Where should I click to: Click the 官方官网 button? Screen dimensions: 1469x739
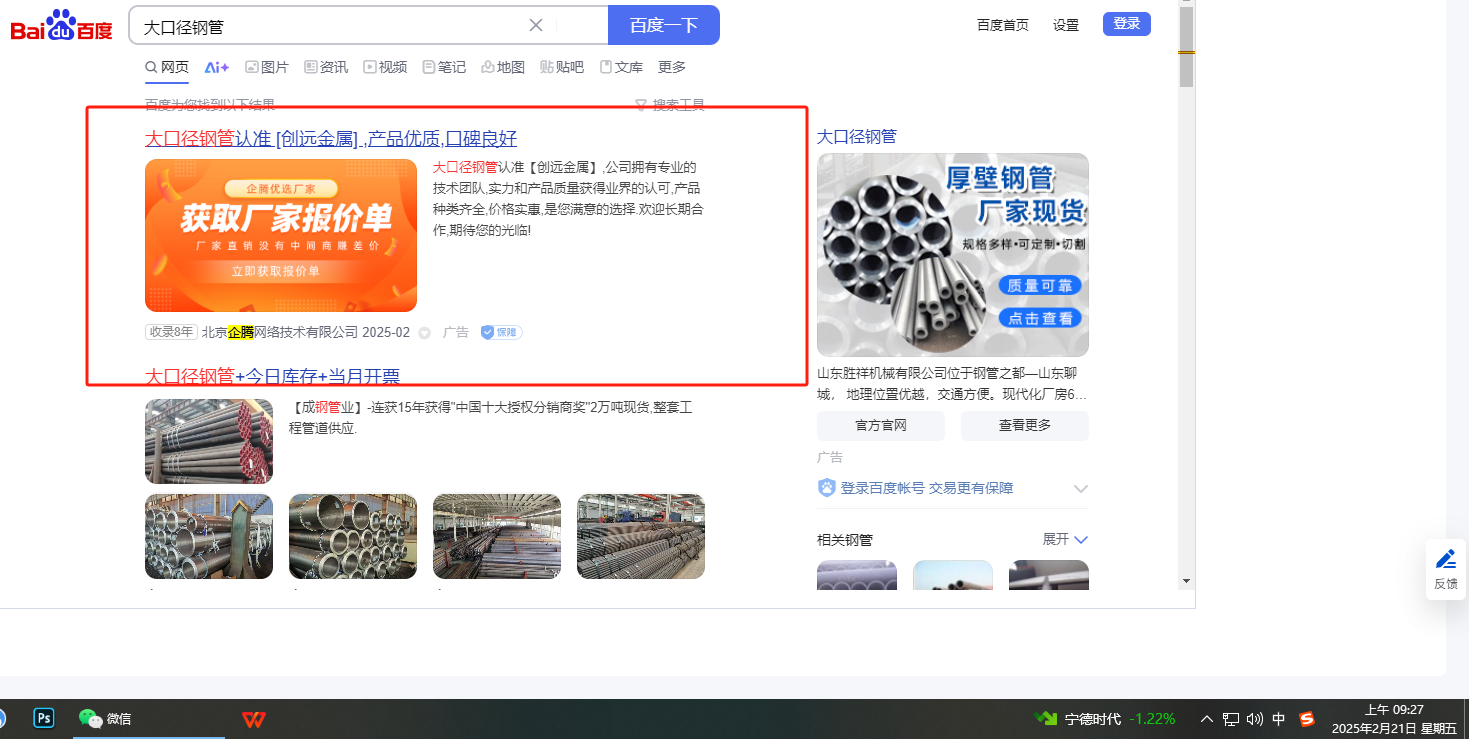pyautogui.click(x=881, y=426)
